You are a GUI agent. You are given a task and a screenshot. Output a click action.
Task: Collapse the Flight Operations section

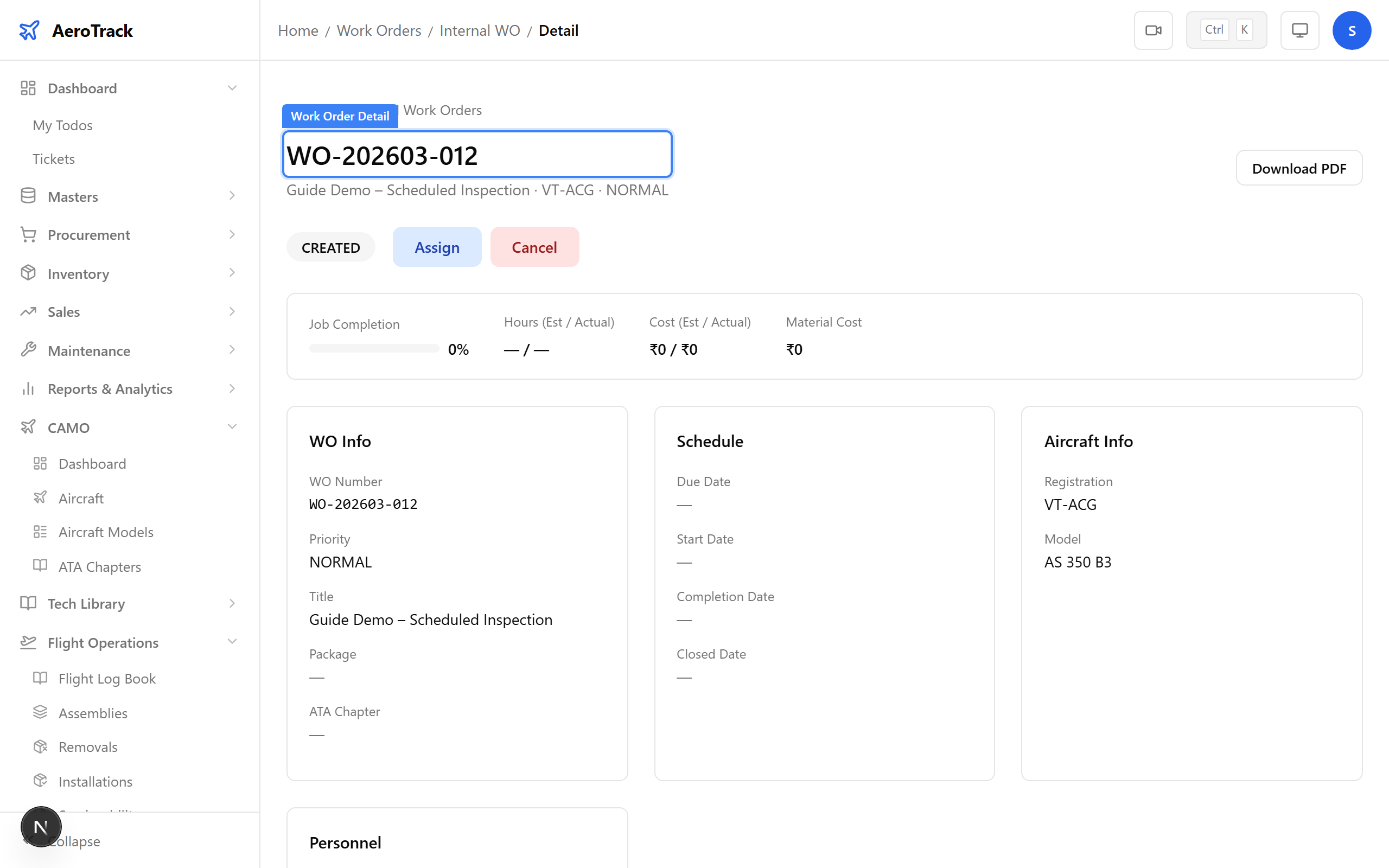tap(232, 641)
